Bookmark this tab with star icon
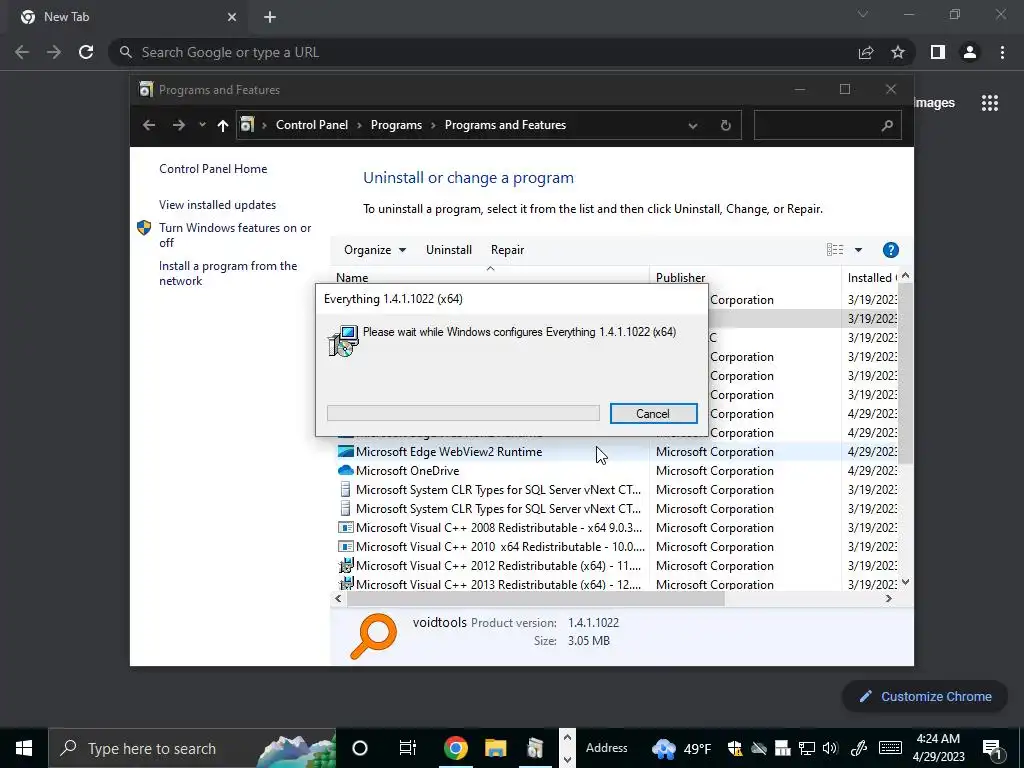This screenshot has height=768, width=1024. [x=898, y=52]
